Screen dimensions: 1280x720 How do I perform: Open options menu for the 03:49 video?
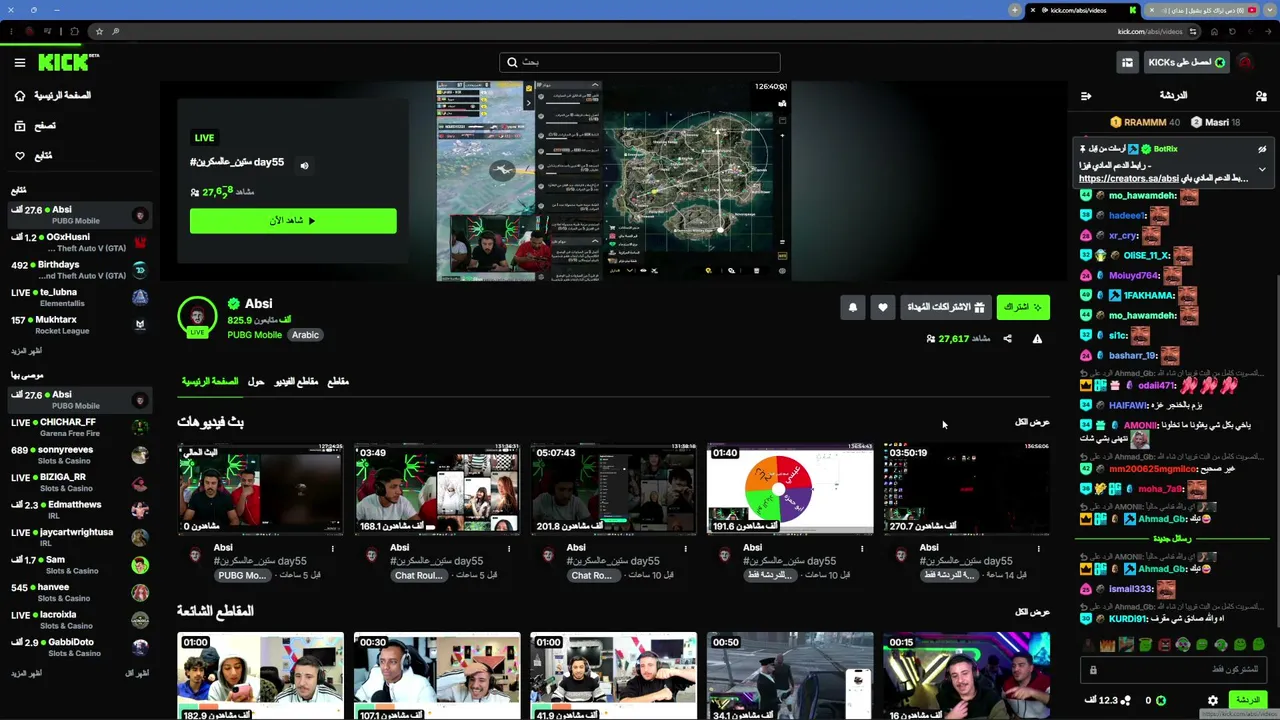click(x=509, y=548)
